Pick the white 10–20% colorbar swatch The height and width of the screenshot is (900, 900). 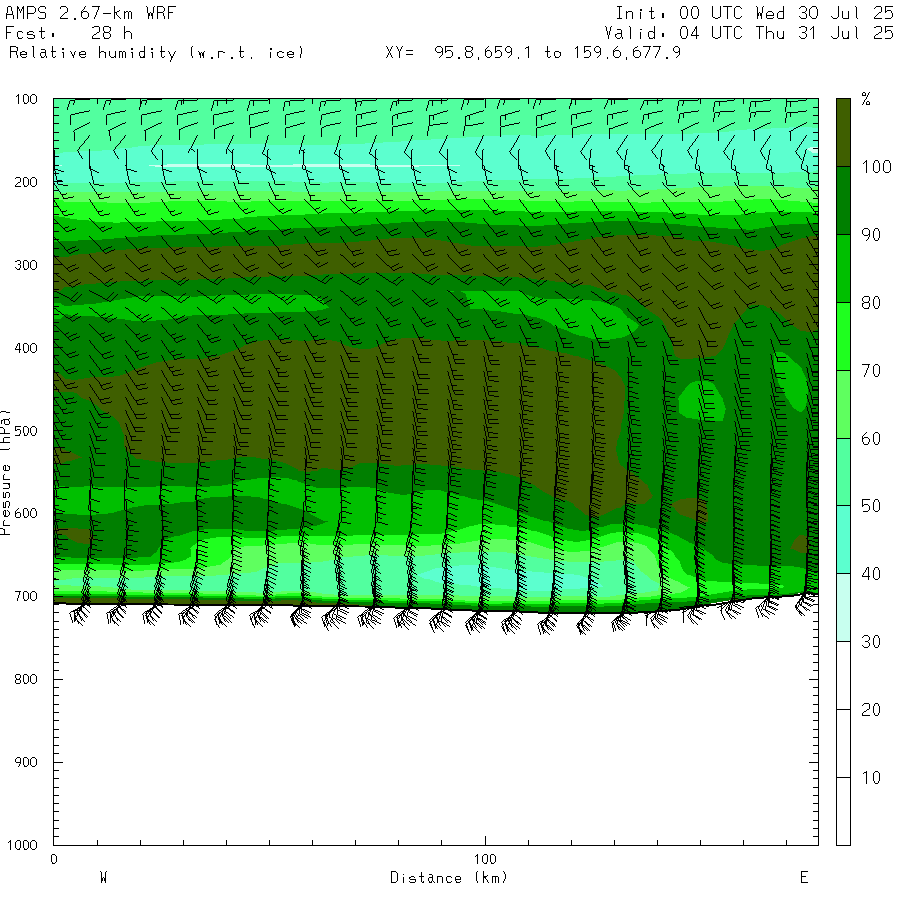(x=843, y=743)
